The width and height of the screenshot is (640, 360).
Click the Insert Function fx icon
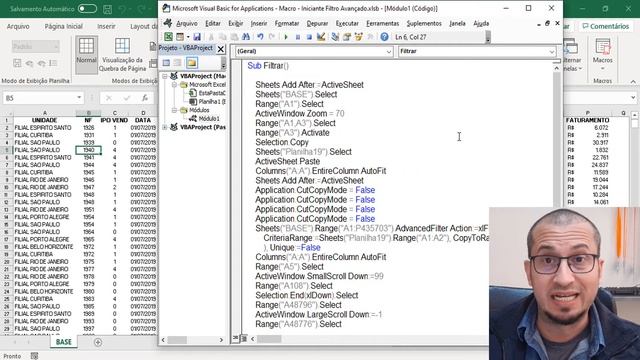coord(144,98)
